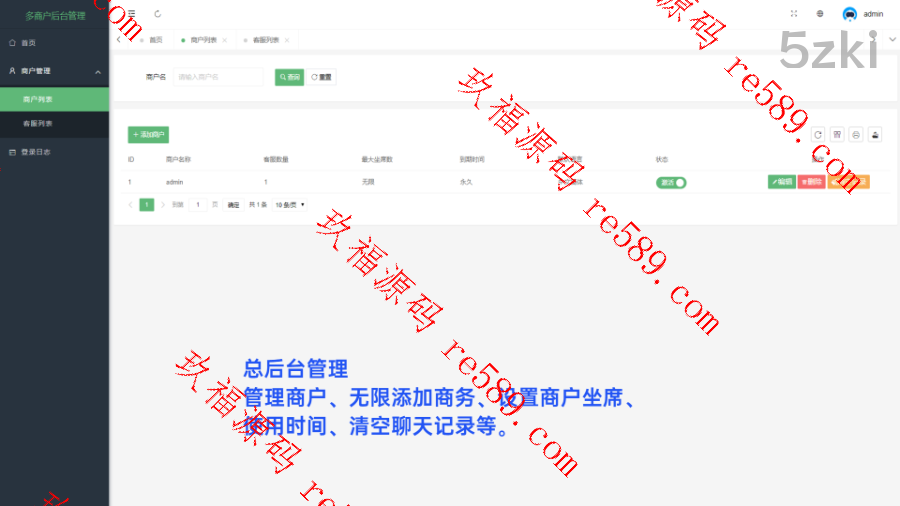Click the green 查询 search button
The height and width of the screenshot is (506, 900).
289,77
